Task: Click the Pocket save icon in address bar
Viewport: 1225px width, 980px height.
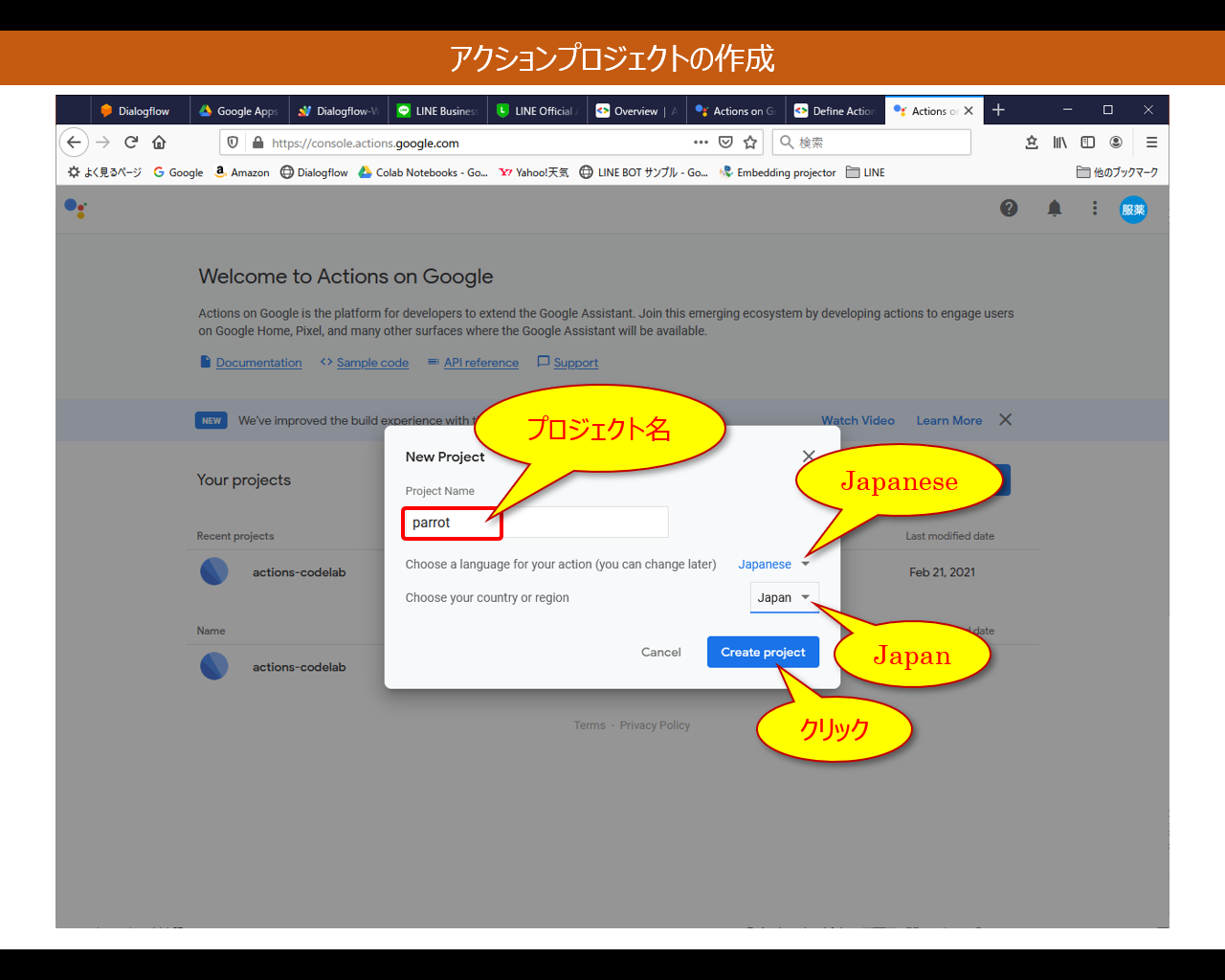Action: pos(725,142)
